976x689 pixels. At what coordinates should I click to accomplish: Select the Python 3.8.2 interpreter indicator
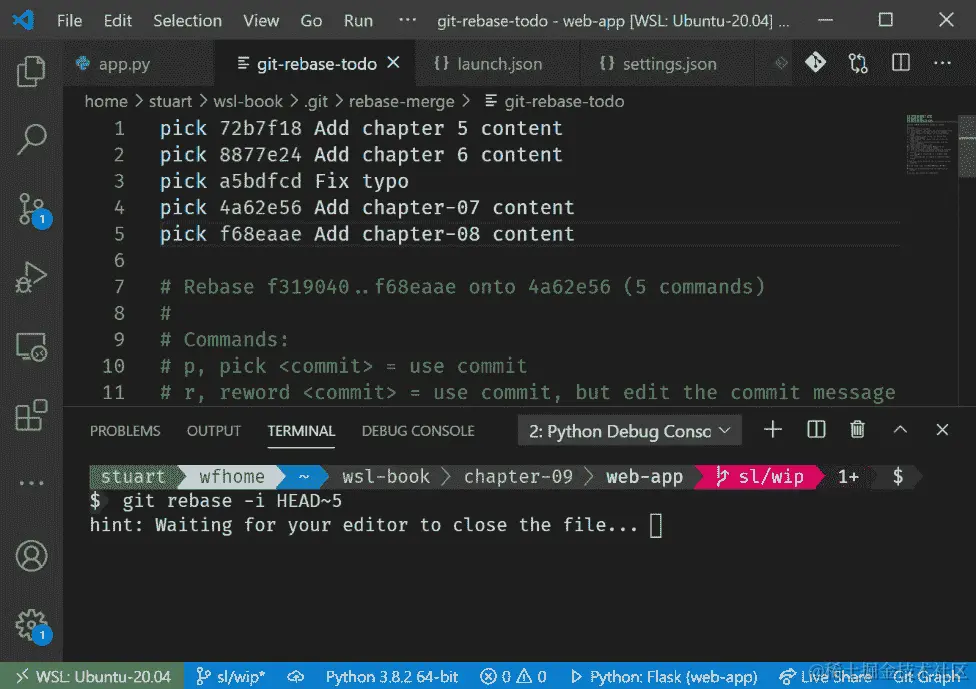(391, 677)
